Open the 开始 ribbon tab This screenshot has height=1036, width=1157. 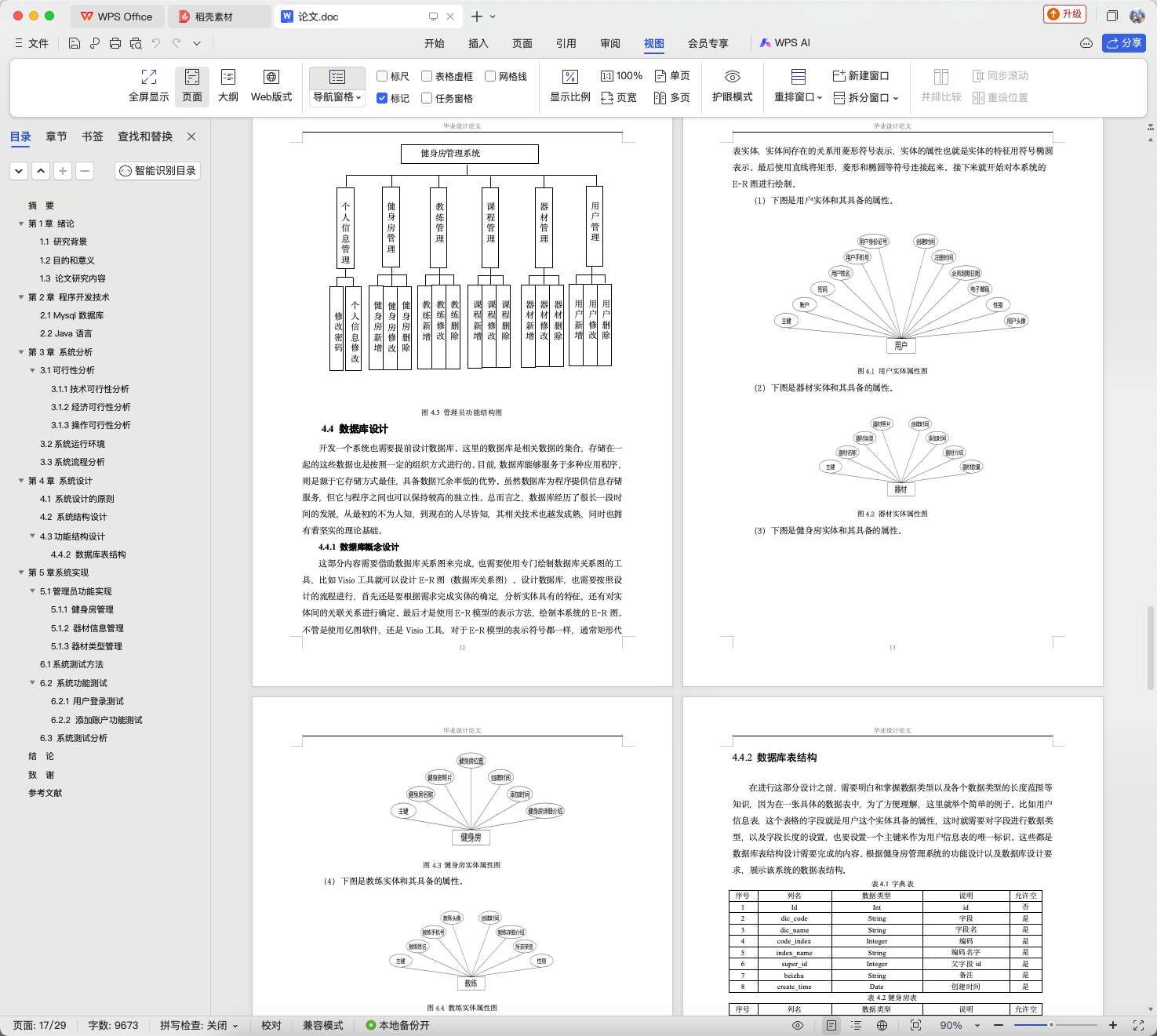point(435,43)
